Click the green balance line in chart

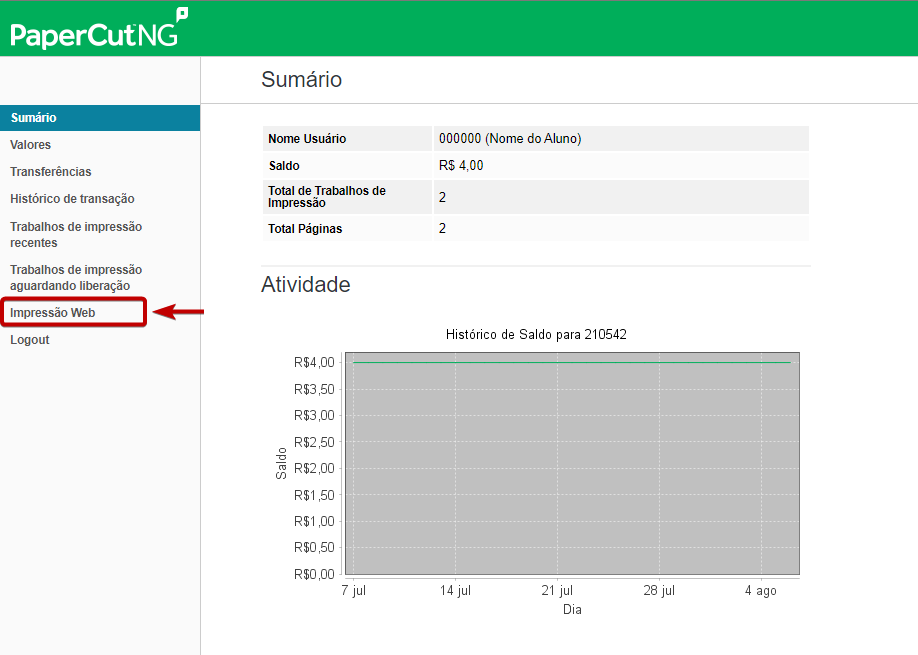(571, 363)
